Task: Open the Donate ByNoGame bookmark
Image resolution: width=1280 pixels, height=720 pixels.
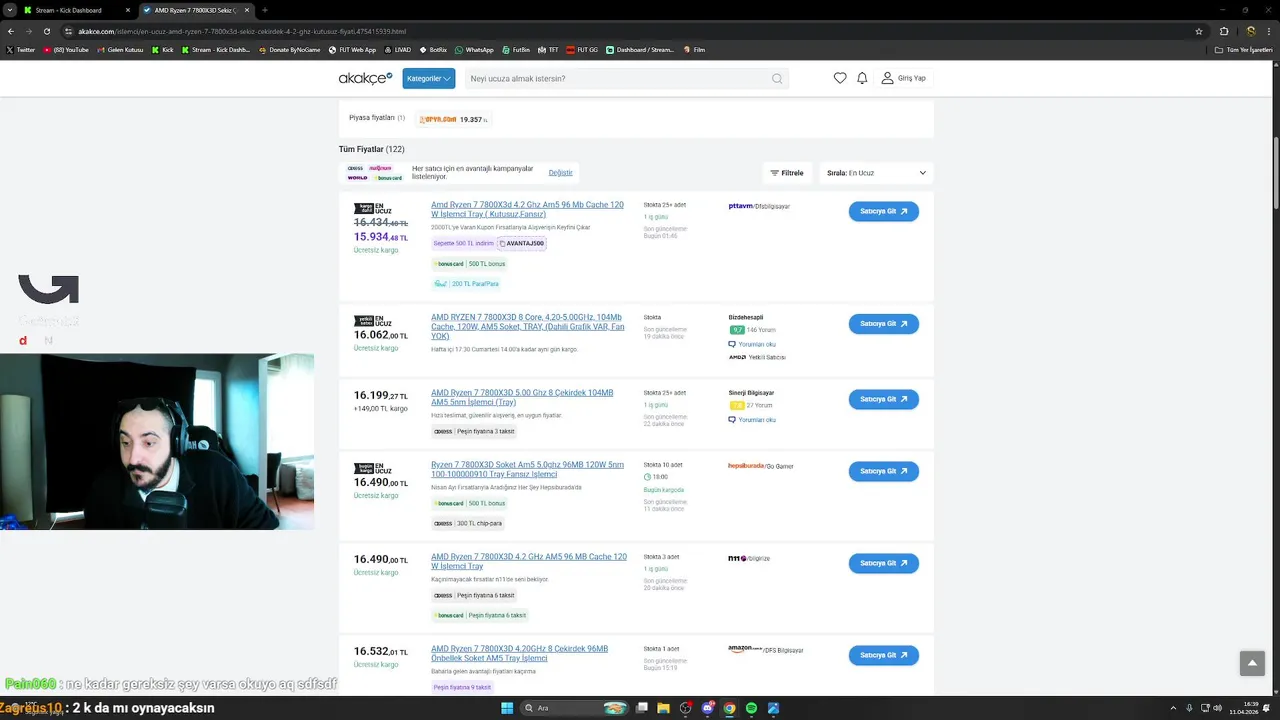Action: click(x=290, y=49)
